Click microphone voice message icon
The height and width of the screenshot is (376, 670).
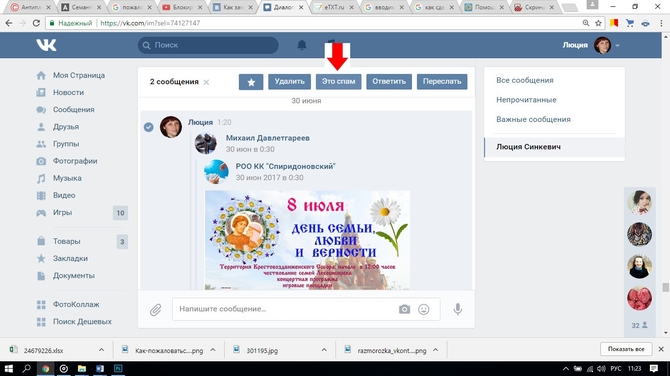(458, 309)
